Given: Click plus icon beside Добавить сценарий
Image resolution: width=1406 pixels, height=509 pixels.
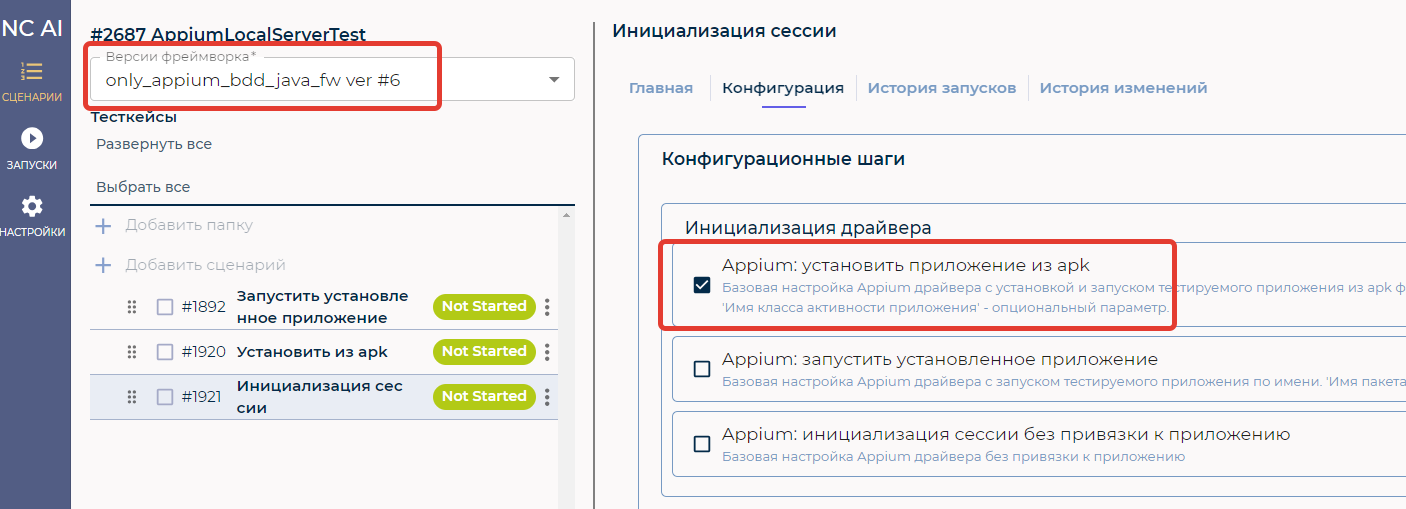Looking at the screenshot, I should point(103,265).
